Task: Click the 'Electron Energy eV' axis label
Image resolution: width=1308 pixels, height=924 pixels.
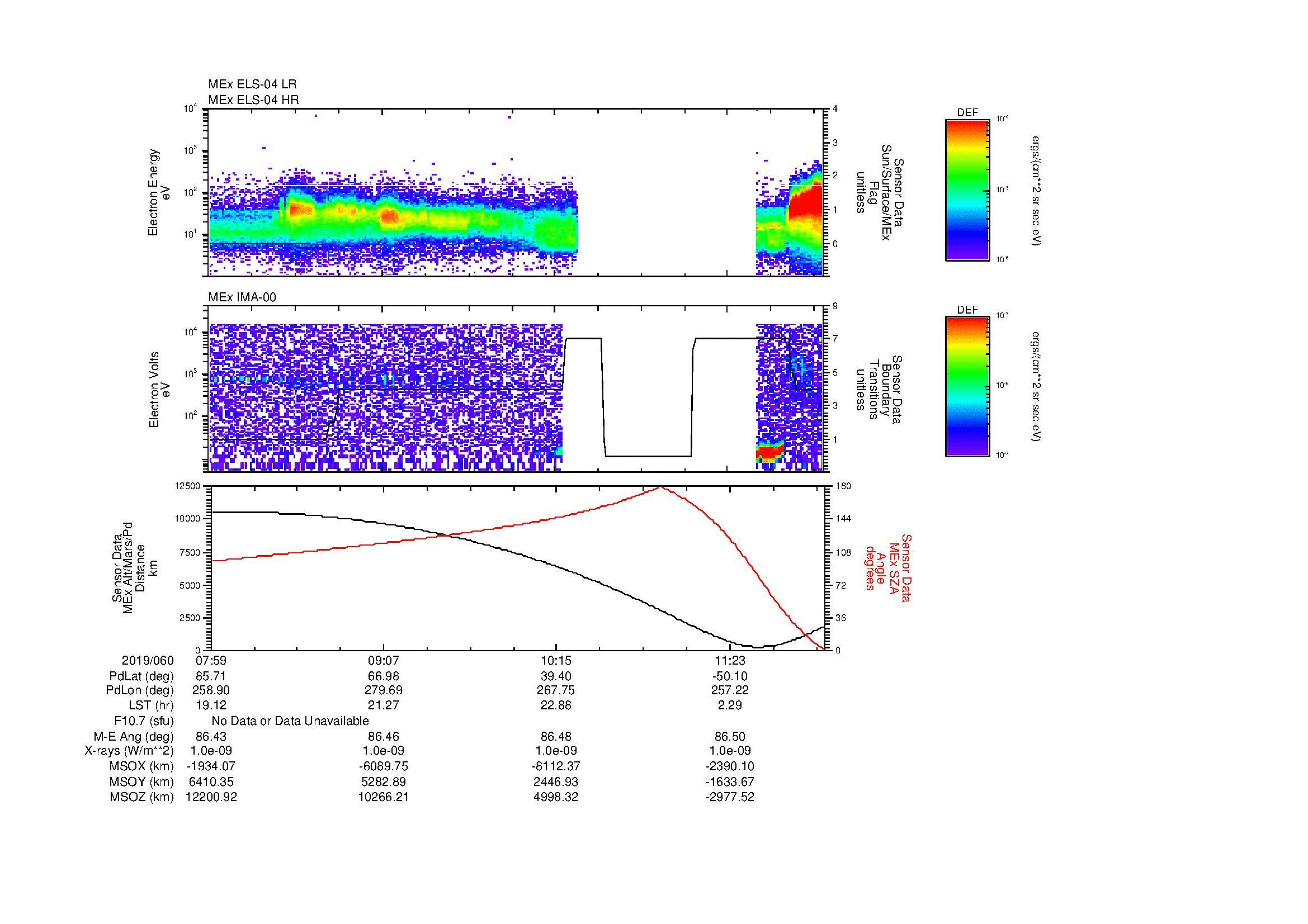Action: click(159, 192)
